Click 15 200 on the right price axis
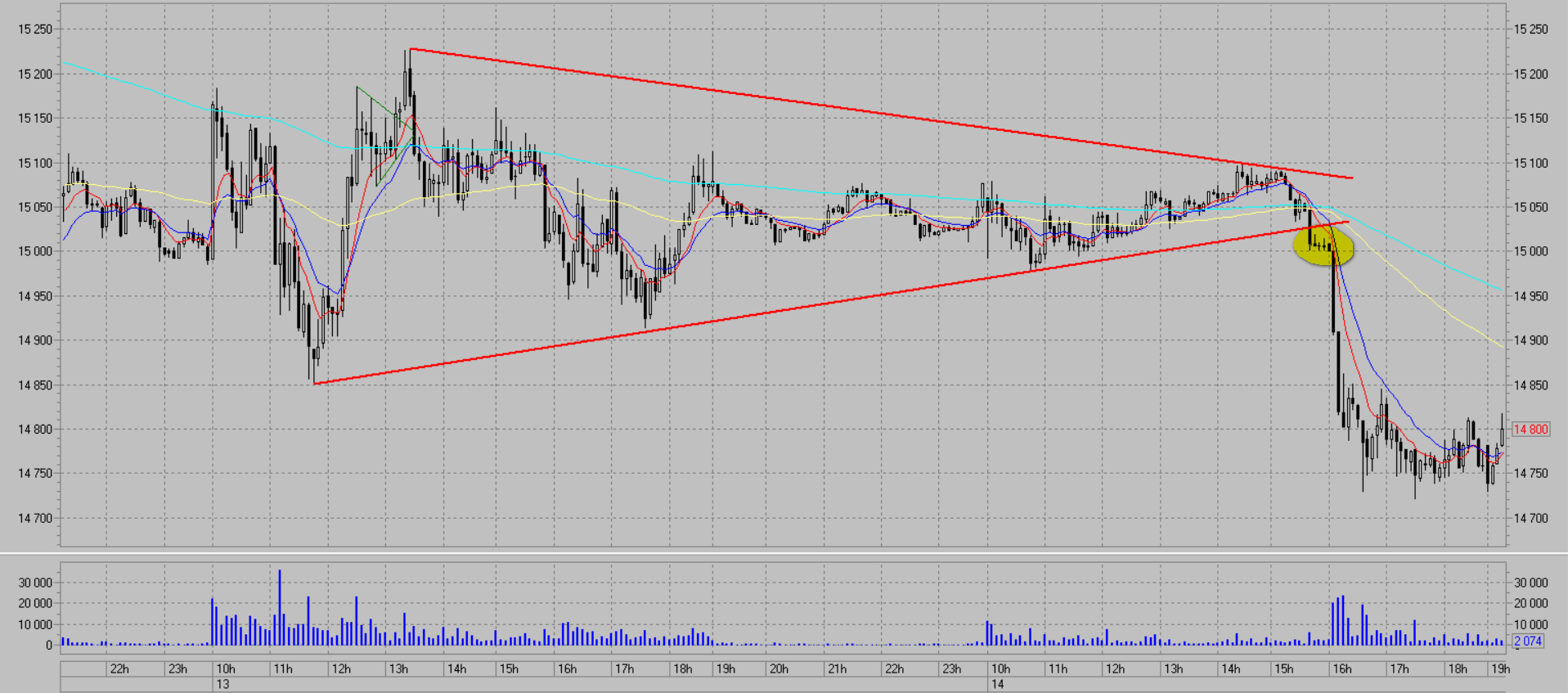Viewport: 1568px width, 693px height. 1530,74
